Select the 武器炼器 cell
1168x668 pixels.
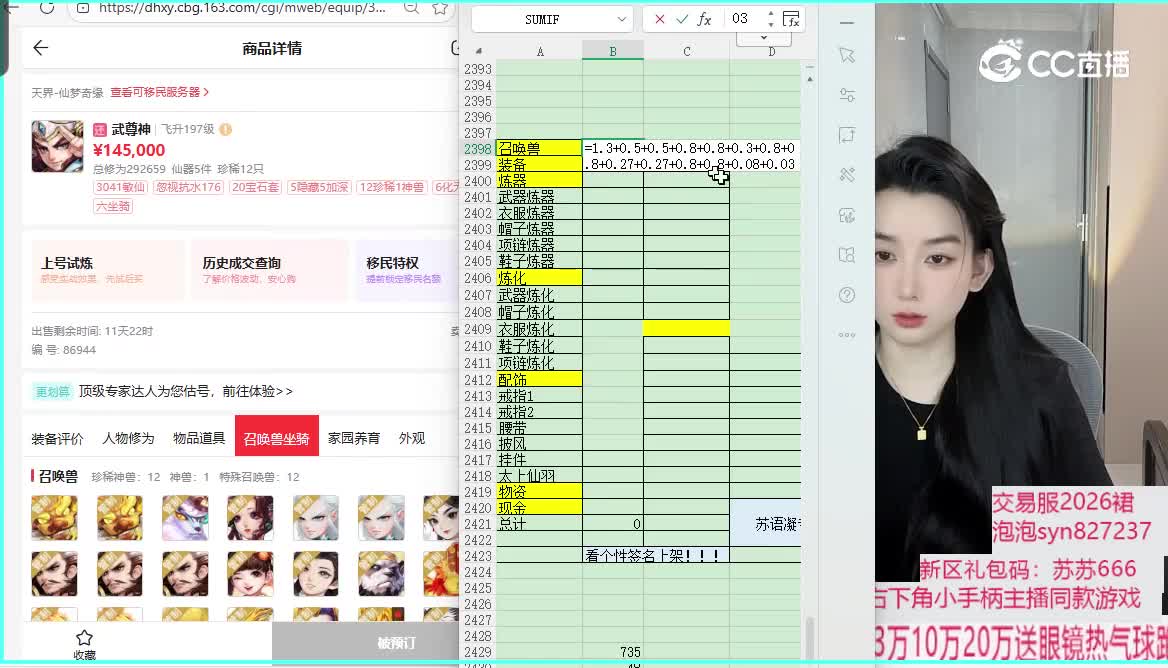(x=539, y=197)
